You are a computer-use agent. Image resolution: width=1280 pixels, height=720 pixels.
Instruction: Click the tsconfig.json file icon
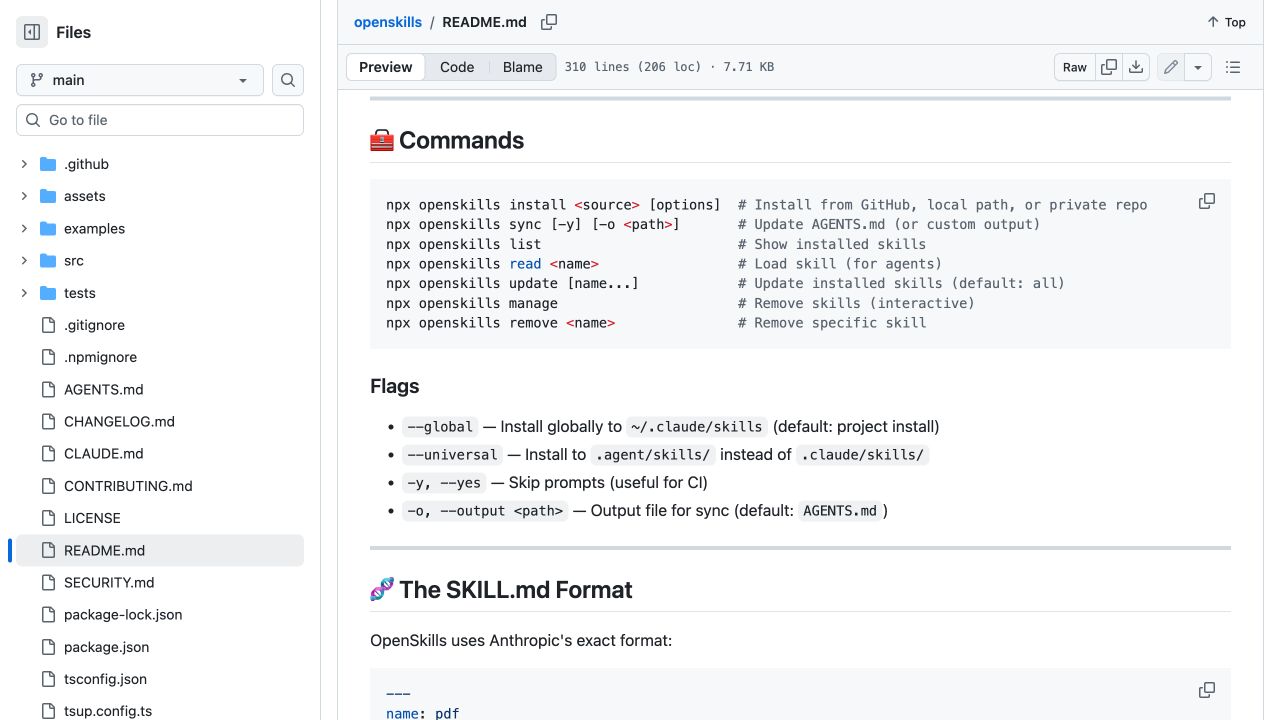(x=48, y=679)
